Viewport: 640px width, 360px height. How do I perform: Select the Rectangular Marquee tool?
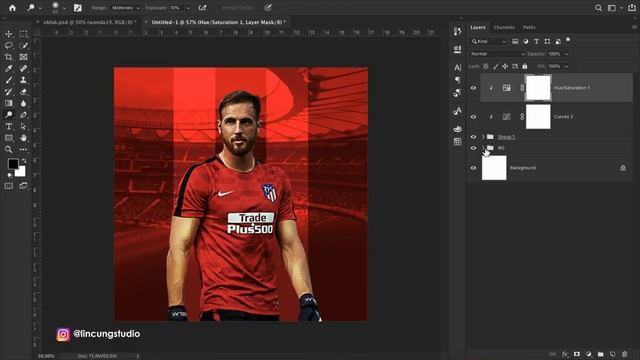pos(23,34)
